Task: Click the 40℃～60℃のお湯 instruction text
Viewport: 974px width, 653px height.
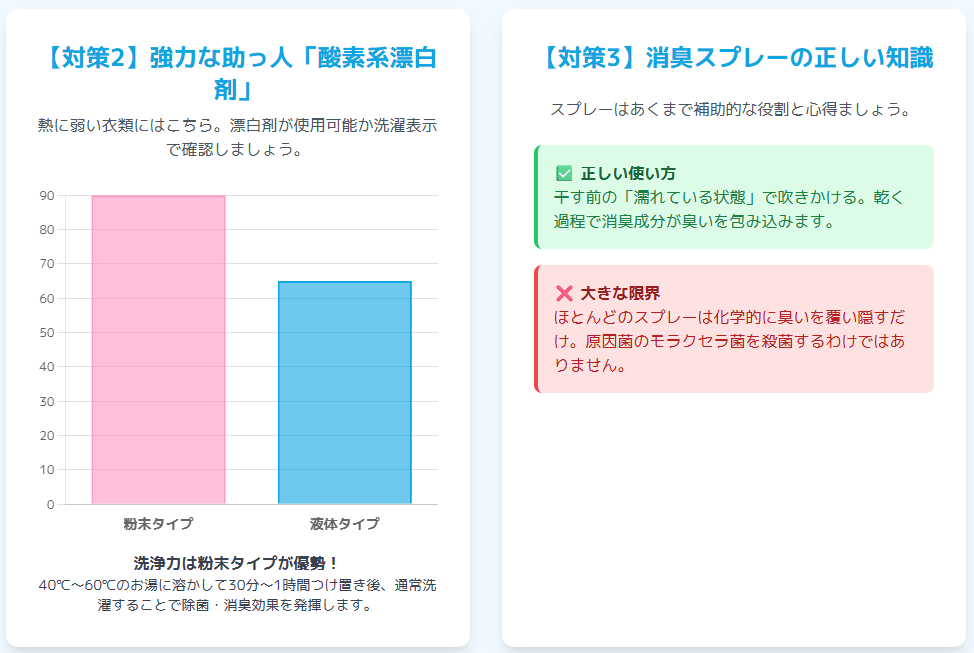Action: [237, 595]
